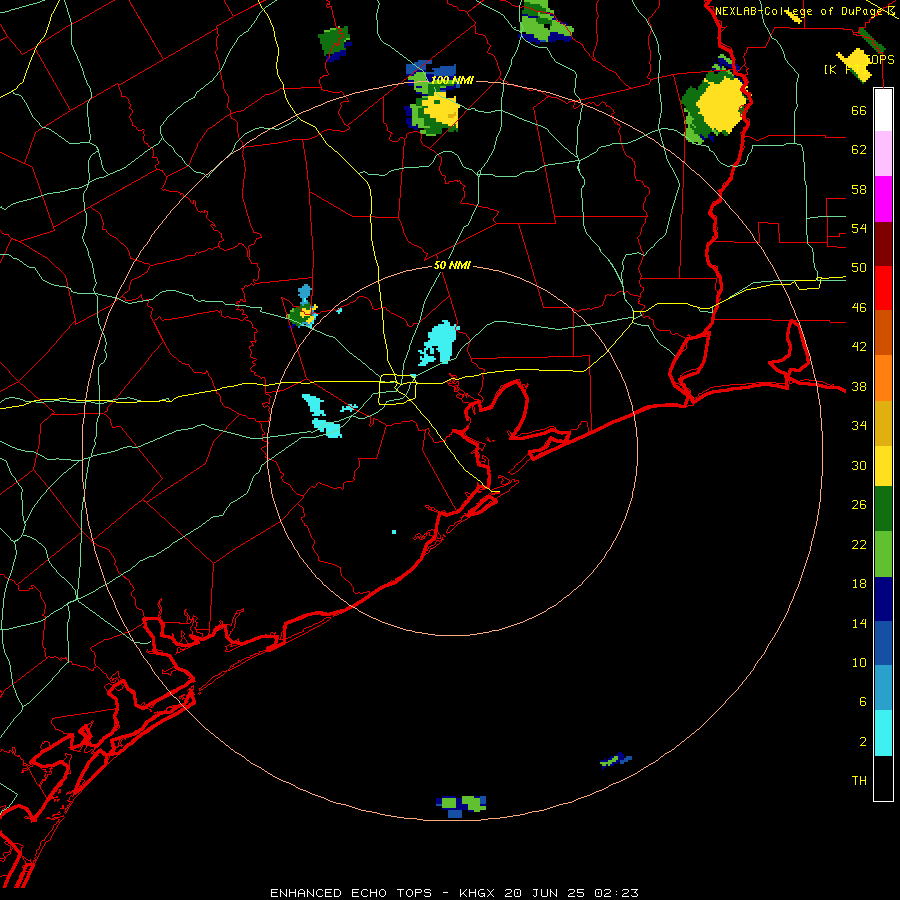Viewport: 900px width, 900px height.
Task: Click the "58" scale label
Action: (859, 189)
